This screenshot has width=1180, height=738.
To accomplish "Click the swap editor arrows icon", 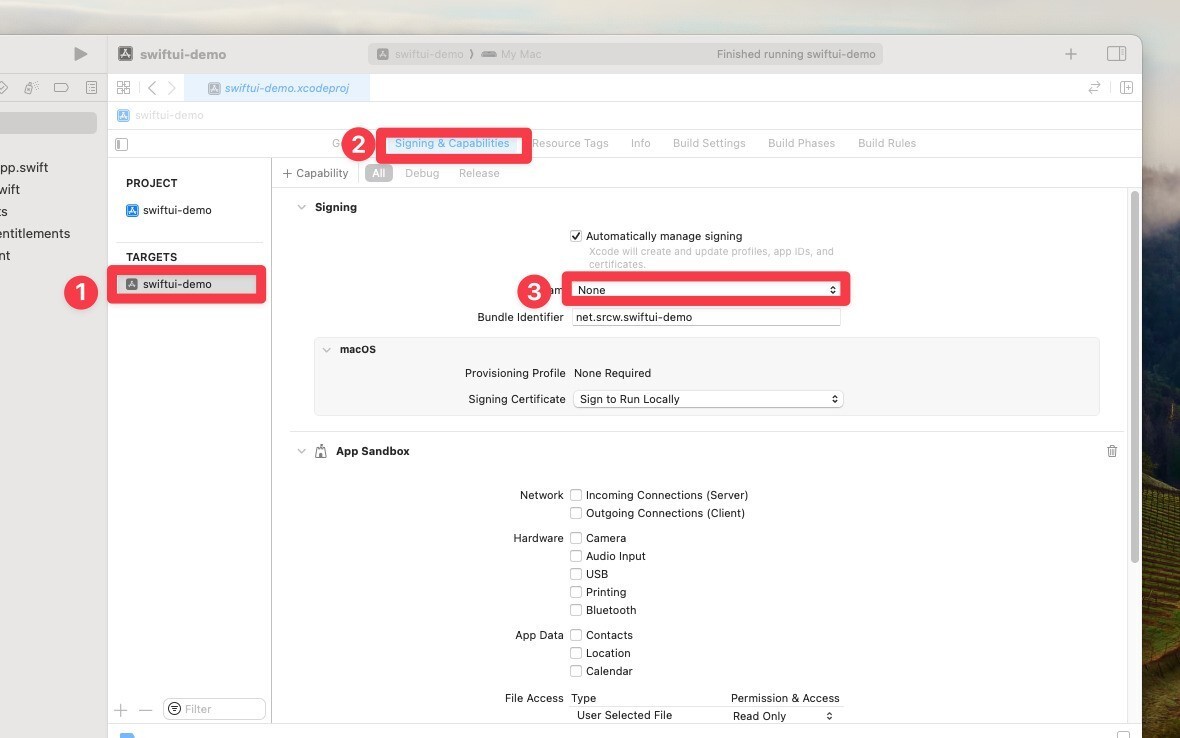I will 1094,88.
